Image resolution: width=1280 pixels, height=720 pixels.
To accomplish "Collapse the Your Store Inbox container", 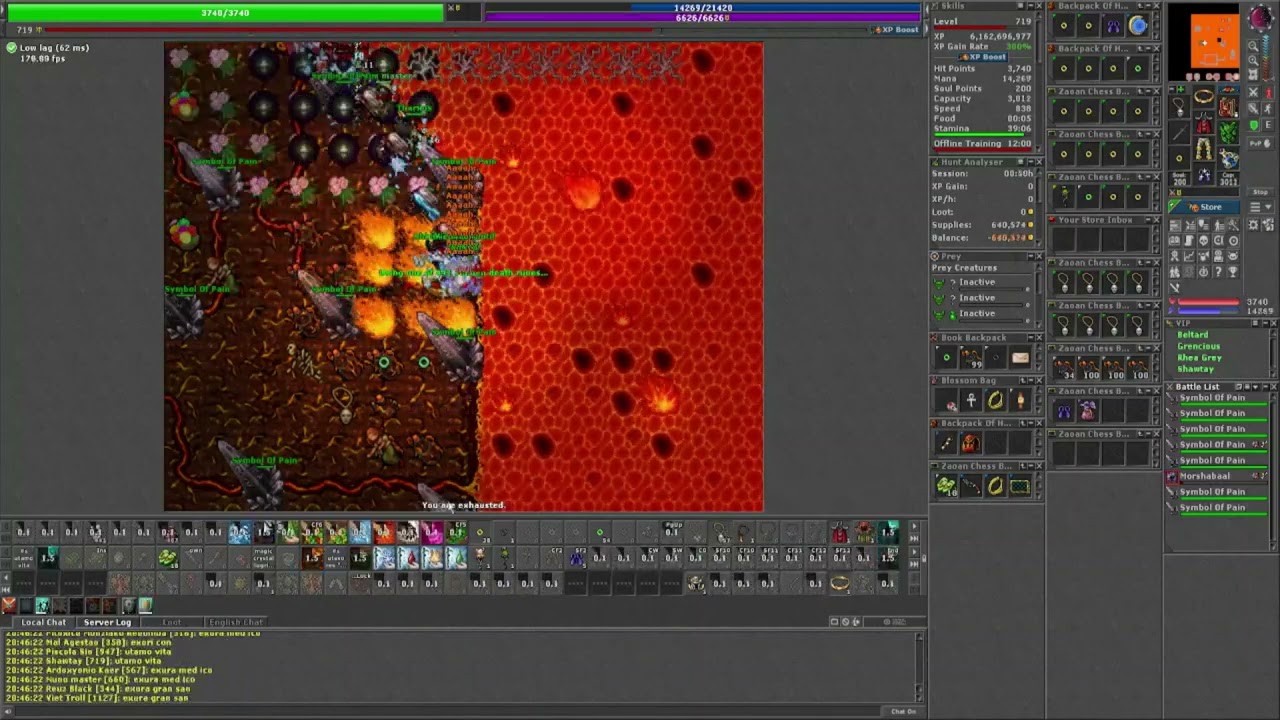I will [x=1148, y=220].
